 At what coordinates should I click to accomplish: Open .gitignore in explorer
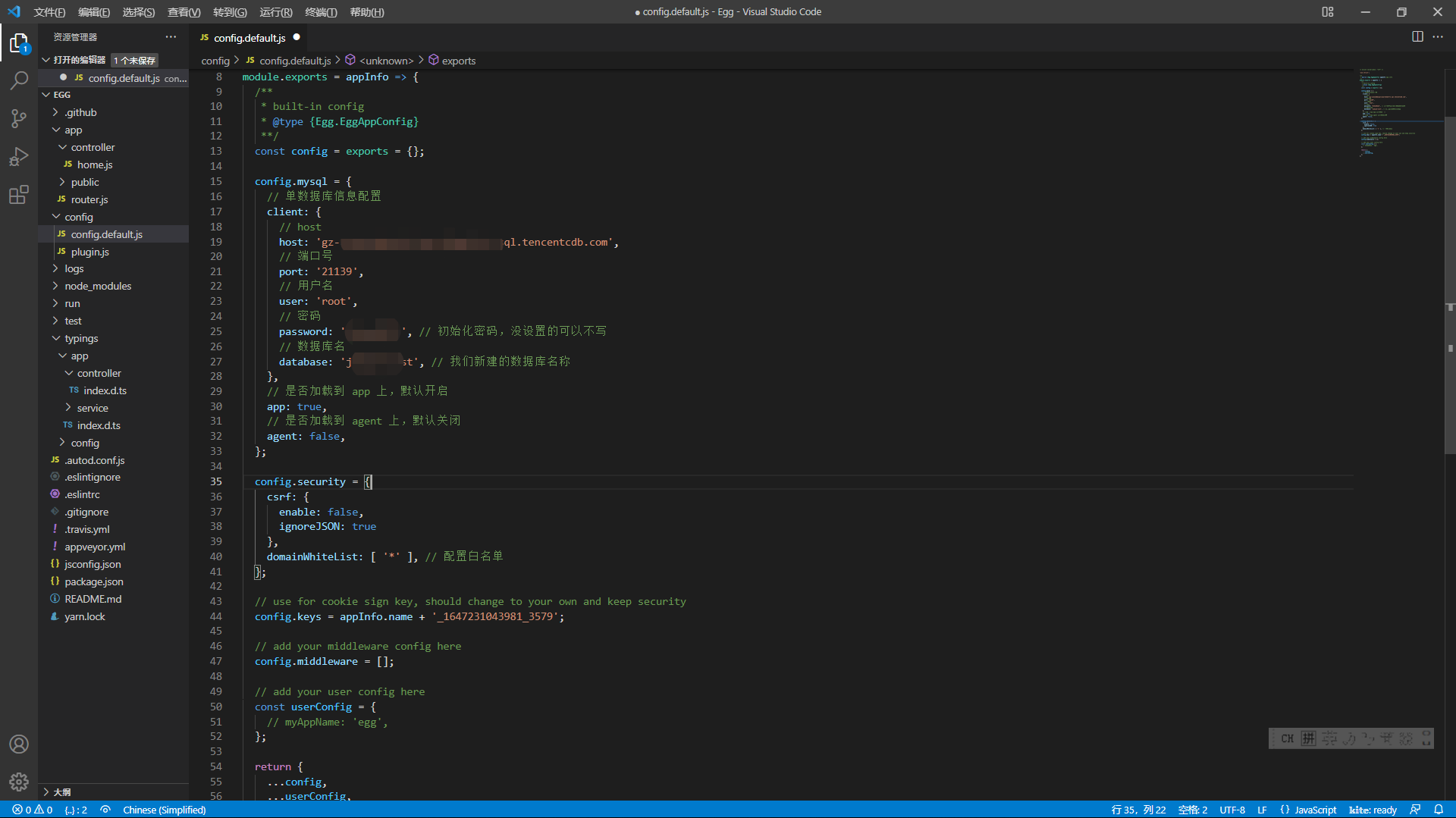tap(86, 512)
